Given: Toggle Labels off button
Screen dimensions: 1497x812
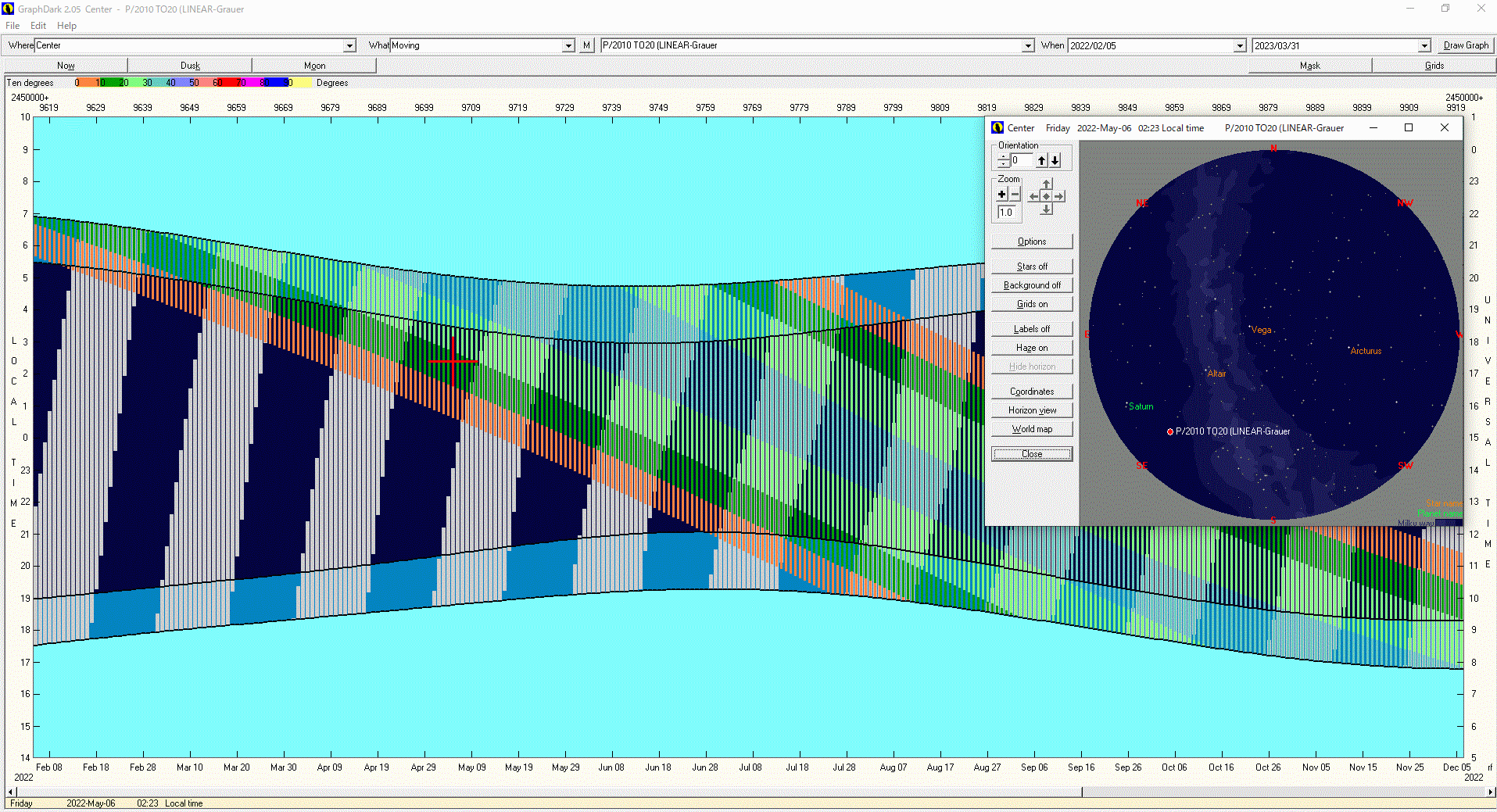Looking at the screenshot, I should pos(1032,329).
